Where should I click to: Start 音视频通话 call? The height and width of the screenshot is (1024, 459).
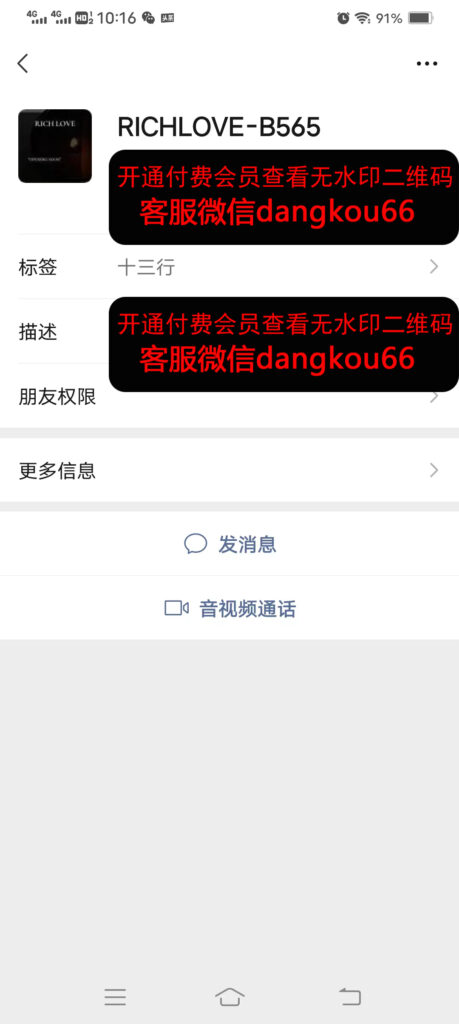[229, 609]
